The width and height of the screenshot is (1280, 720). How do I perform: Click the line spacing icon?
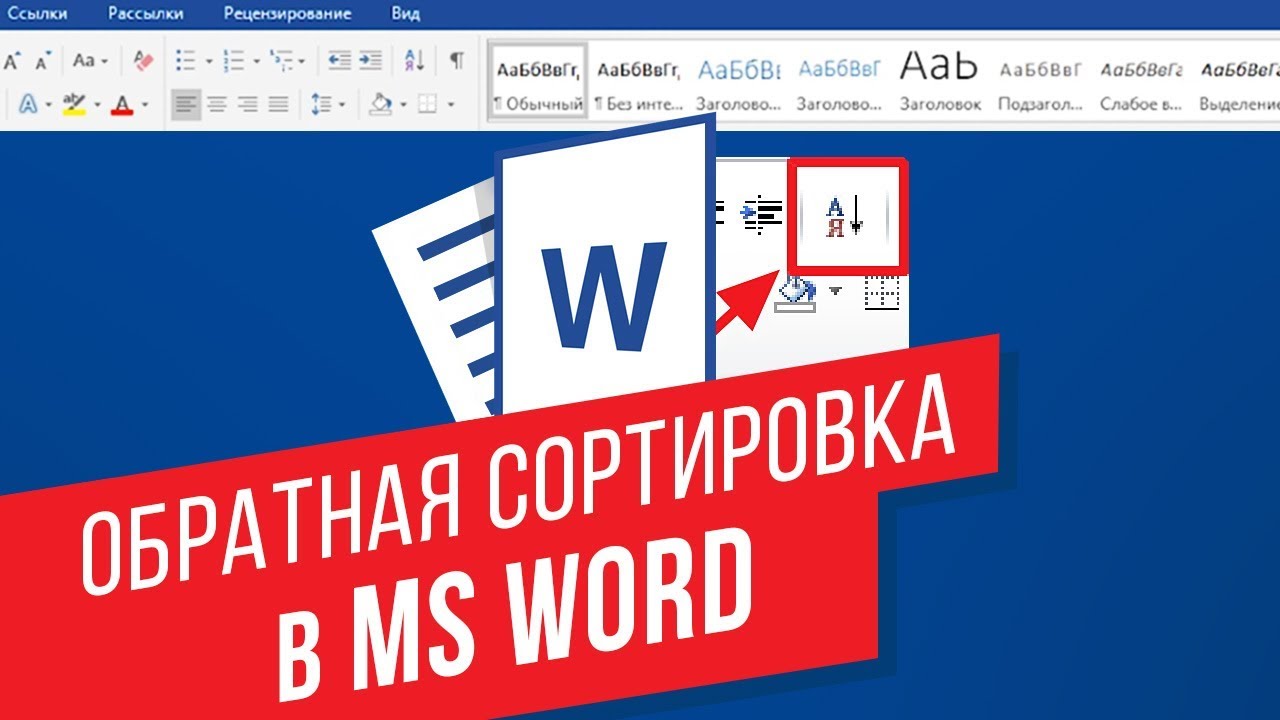click(321, 103)
